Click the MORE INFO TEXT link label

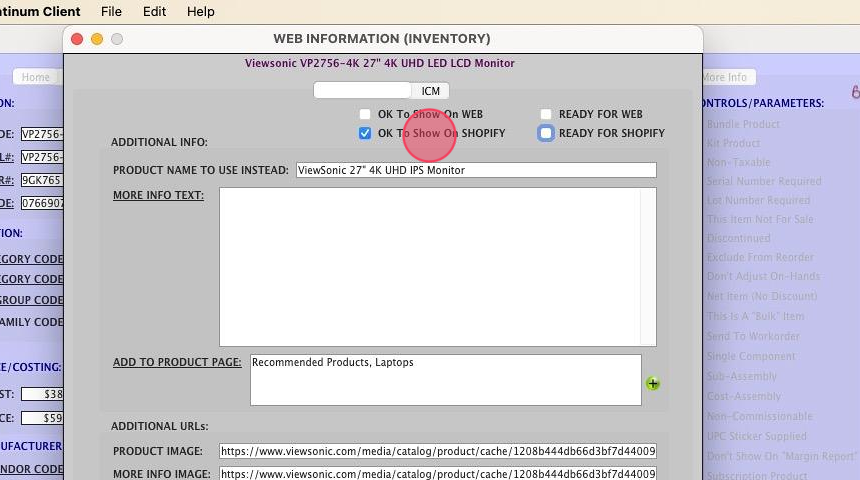(x=159, y=195)
